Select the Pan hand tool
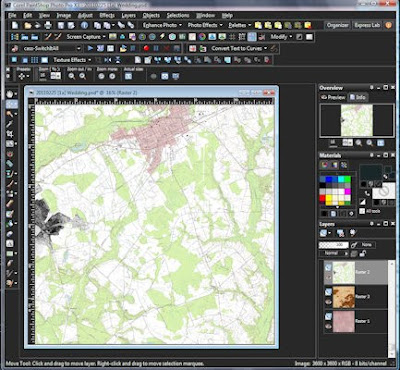 pyautogui.click(x=10, y=94)
